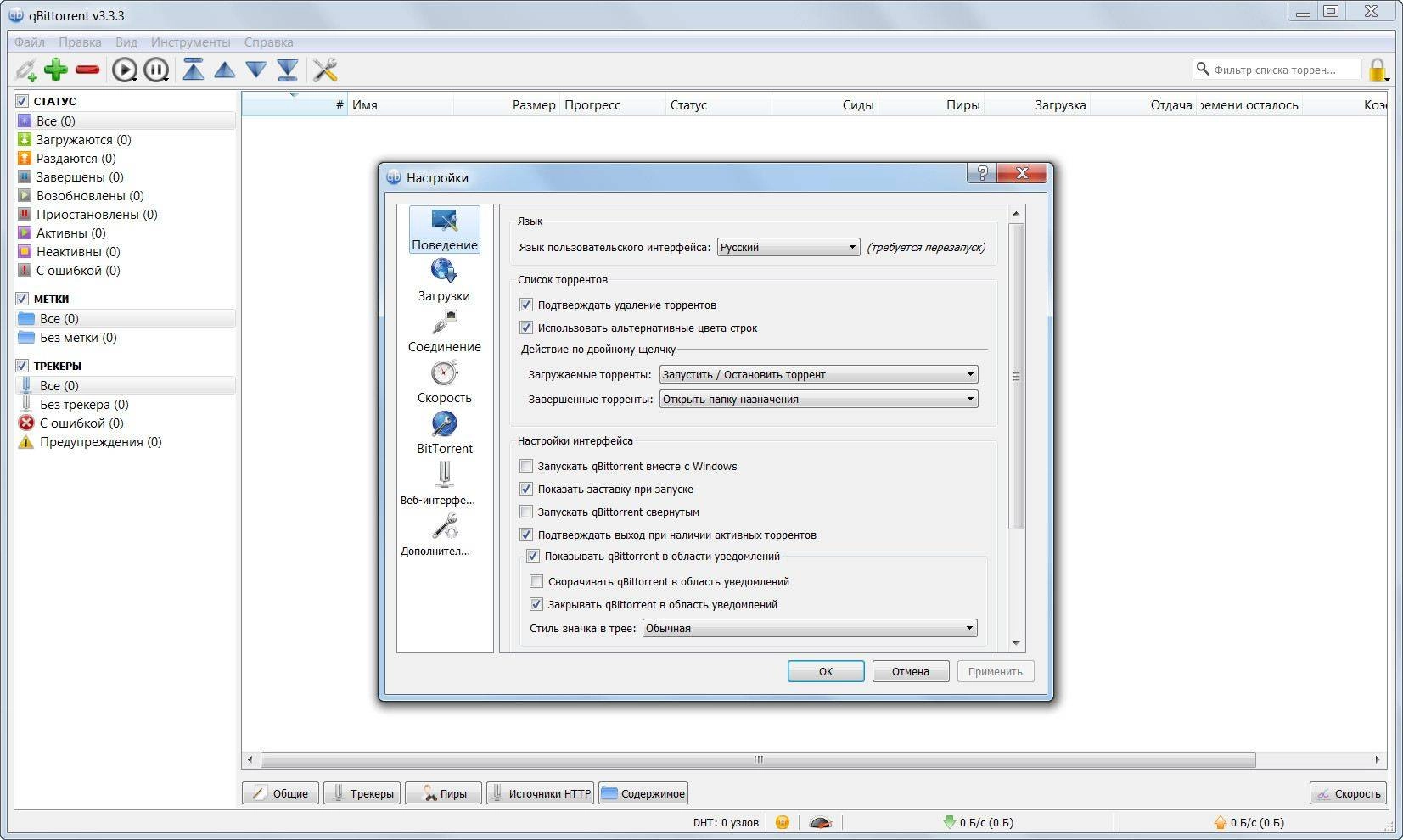The width and height of the screenshot is (1403, 840).
Task: Enable Запускать qBittorrent свернутым checkbox
Action: click(526, 512)
